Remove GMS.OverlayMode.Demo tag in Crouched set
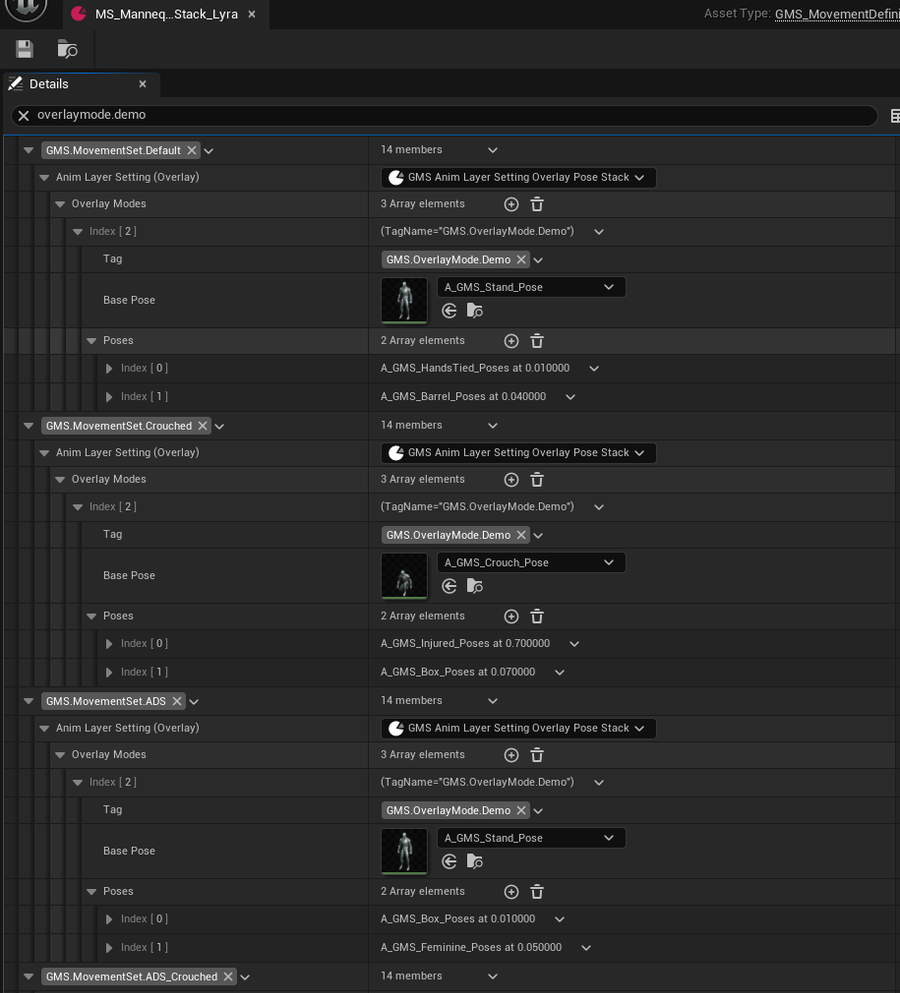900x993 pixels. [521, 535]
